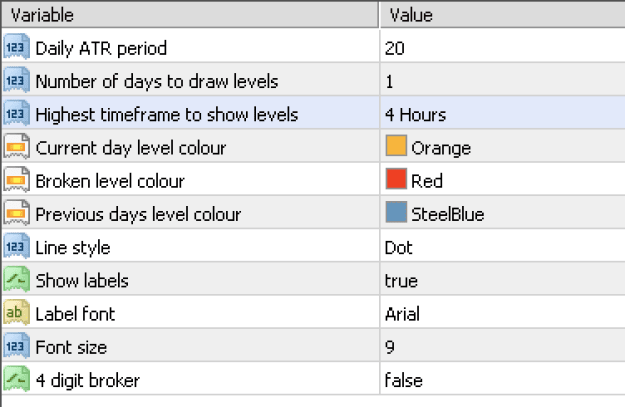Click the color icon beside Previous days level colour
This screenshot has width=625, height=407.
[17, 214]
